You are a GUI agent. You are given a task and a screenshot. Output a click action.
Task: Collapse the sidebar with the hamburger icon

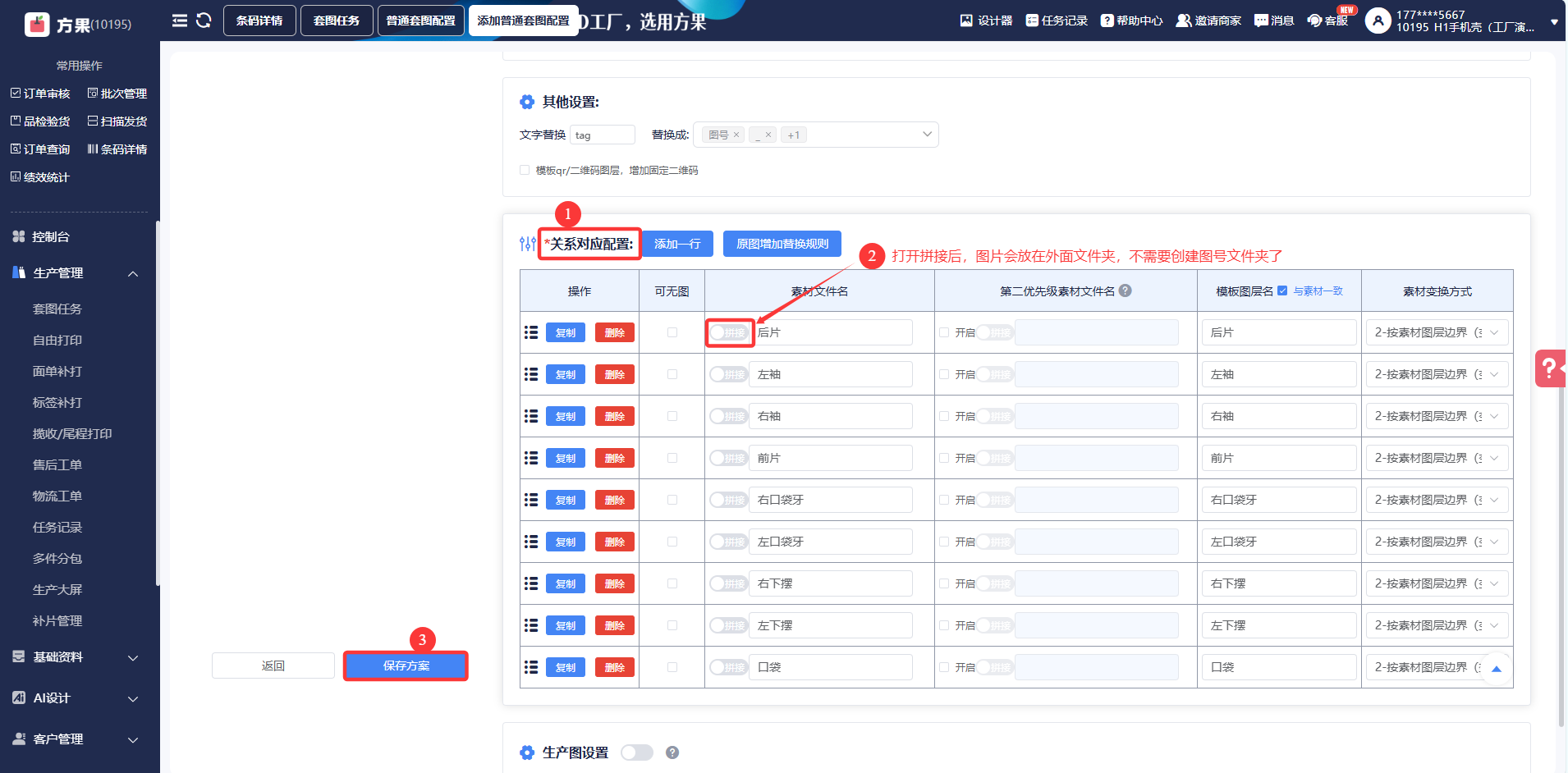click(x=180, y=21)
